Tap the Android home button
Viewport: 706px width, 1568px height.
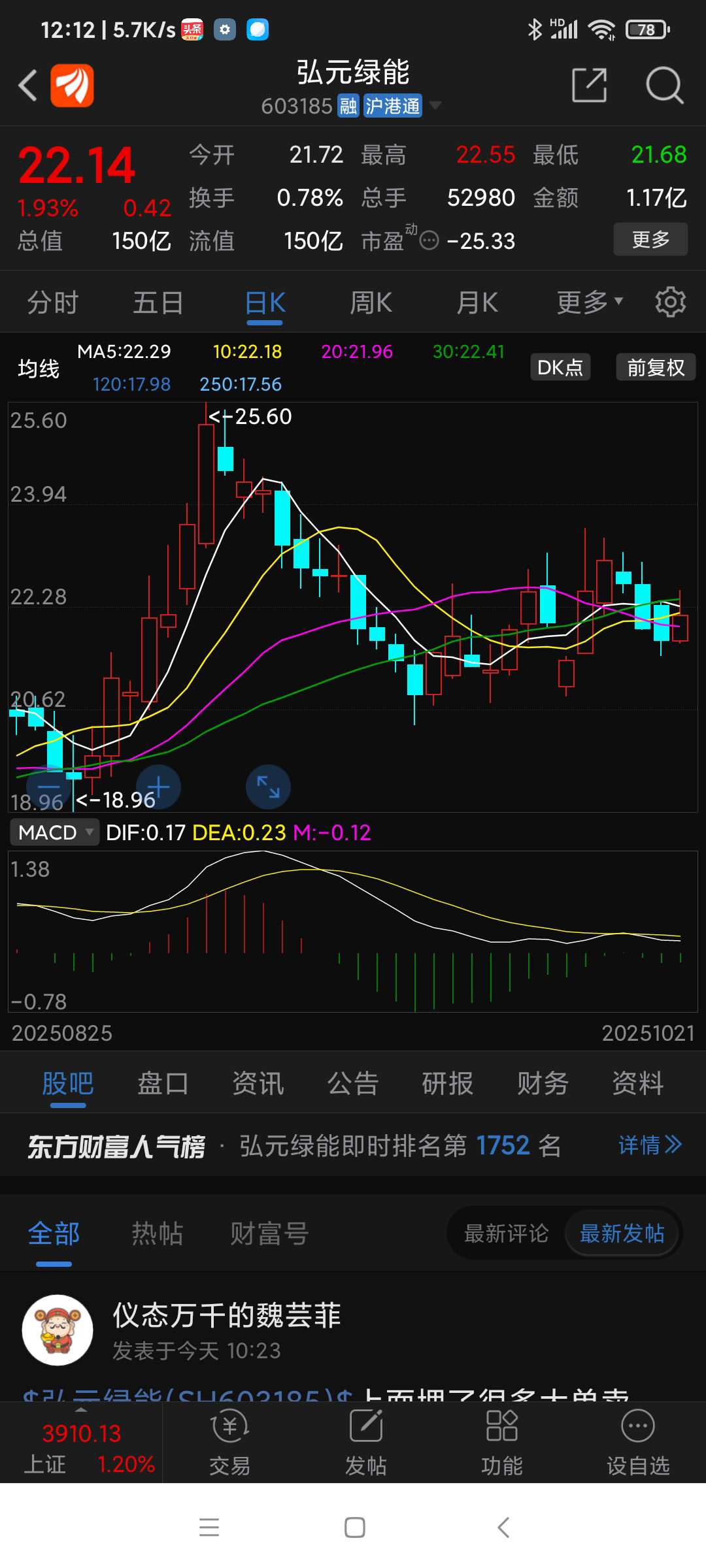[x=354, y=1527]
